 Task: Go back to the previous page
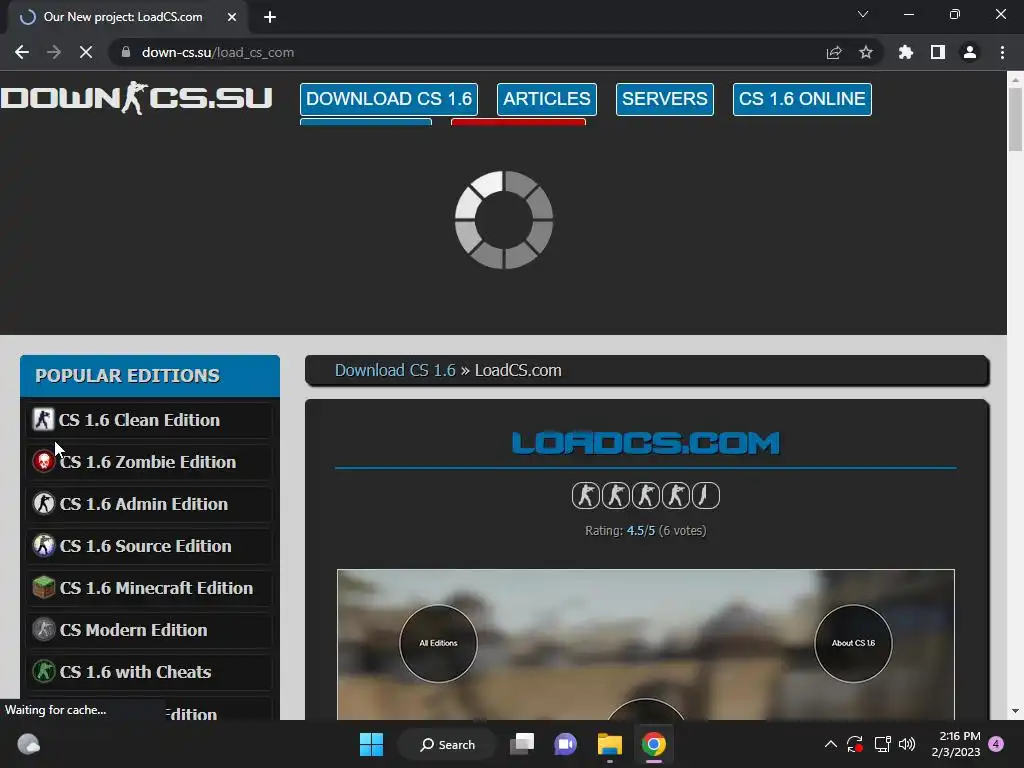22,52
